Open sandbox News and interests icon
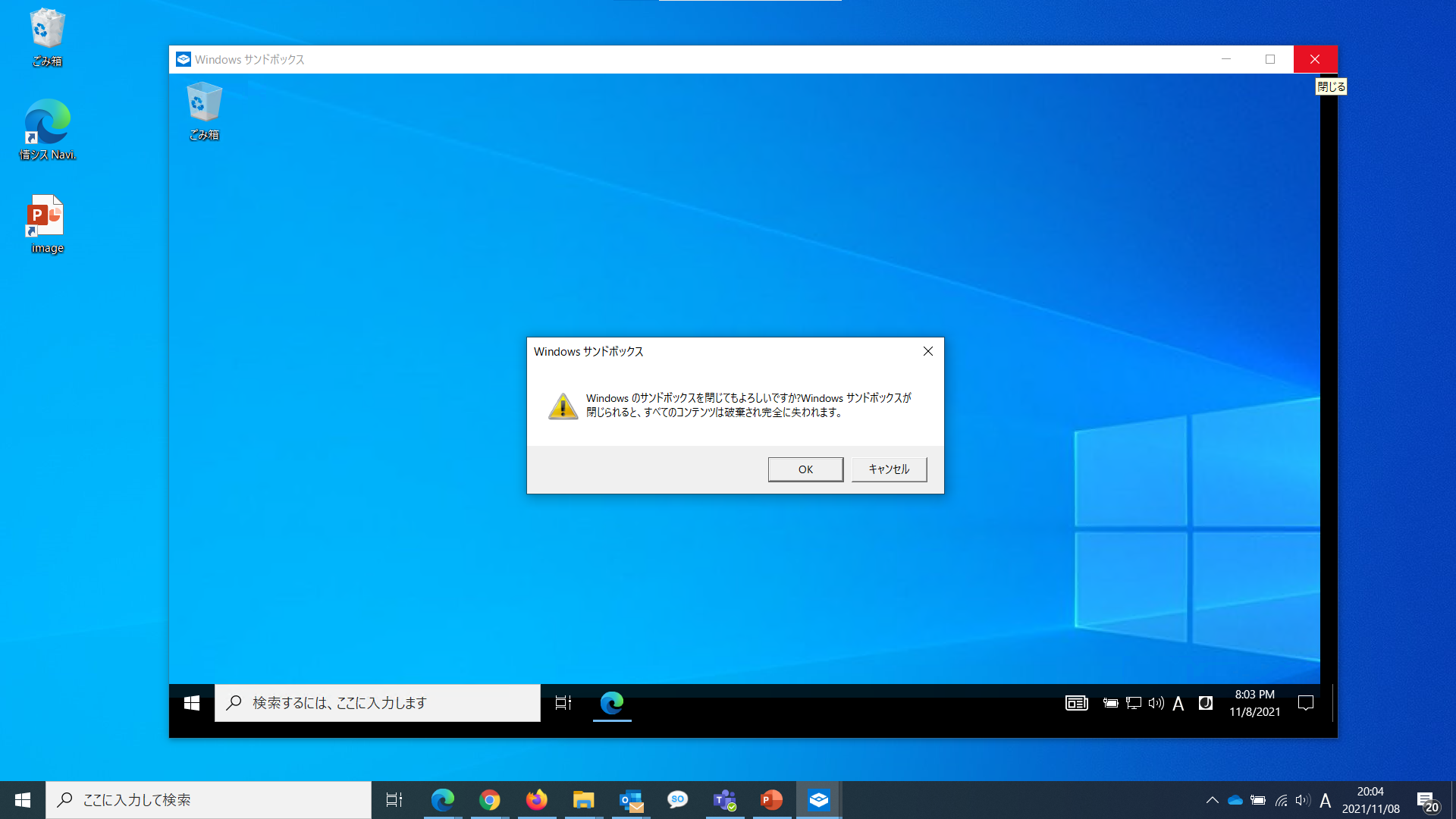 click(1077, 703)
